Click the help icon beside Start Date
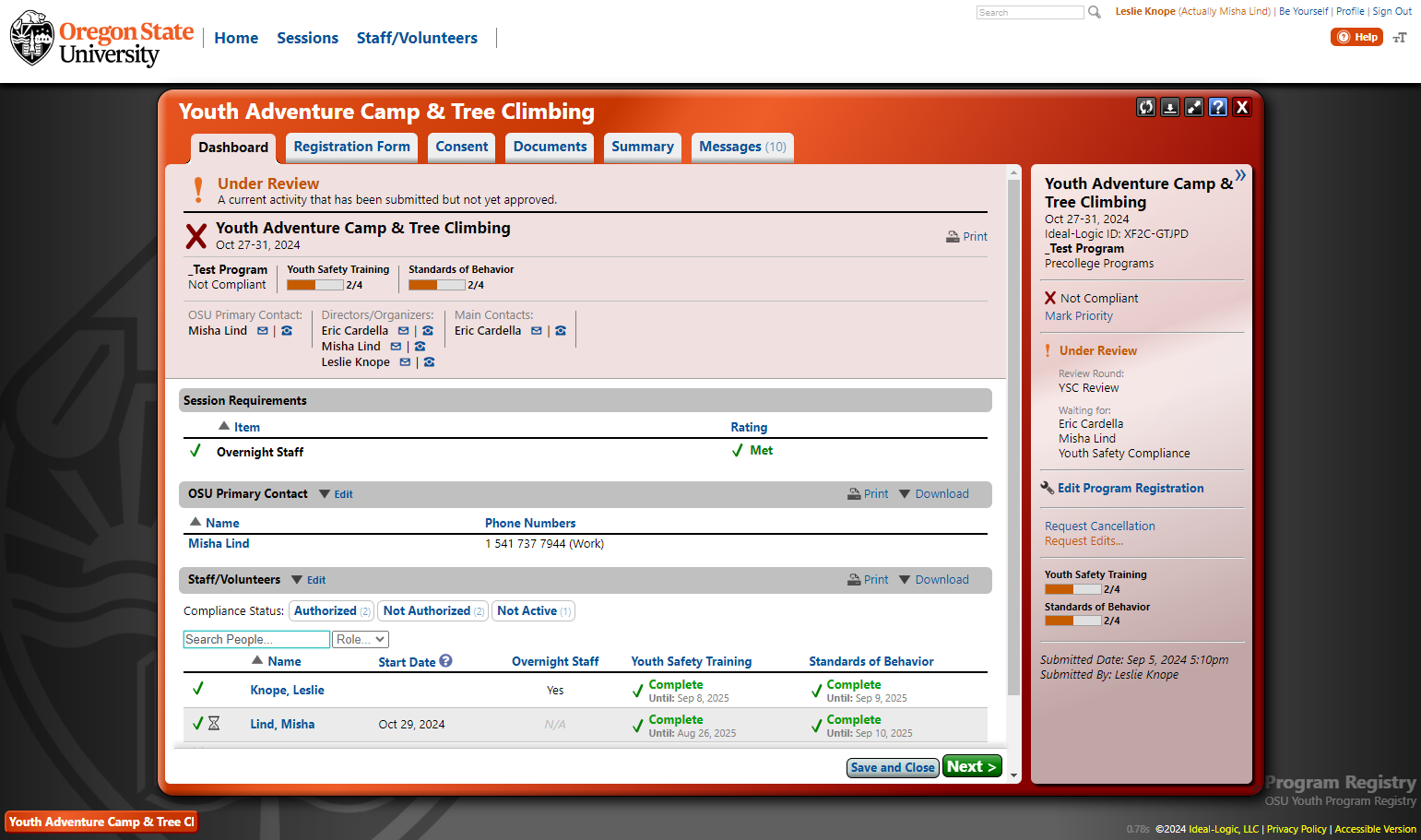 [x=445, y=661]
